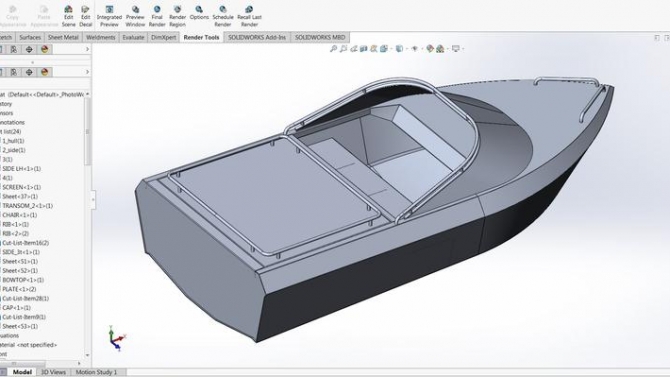The height and width of the screenshot is (377, 670).
Task: Switch to the Model bottom tab
Action: coord(22,372)
